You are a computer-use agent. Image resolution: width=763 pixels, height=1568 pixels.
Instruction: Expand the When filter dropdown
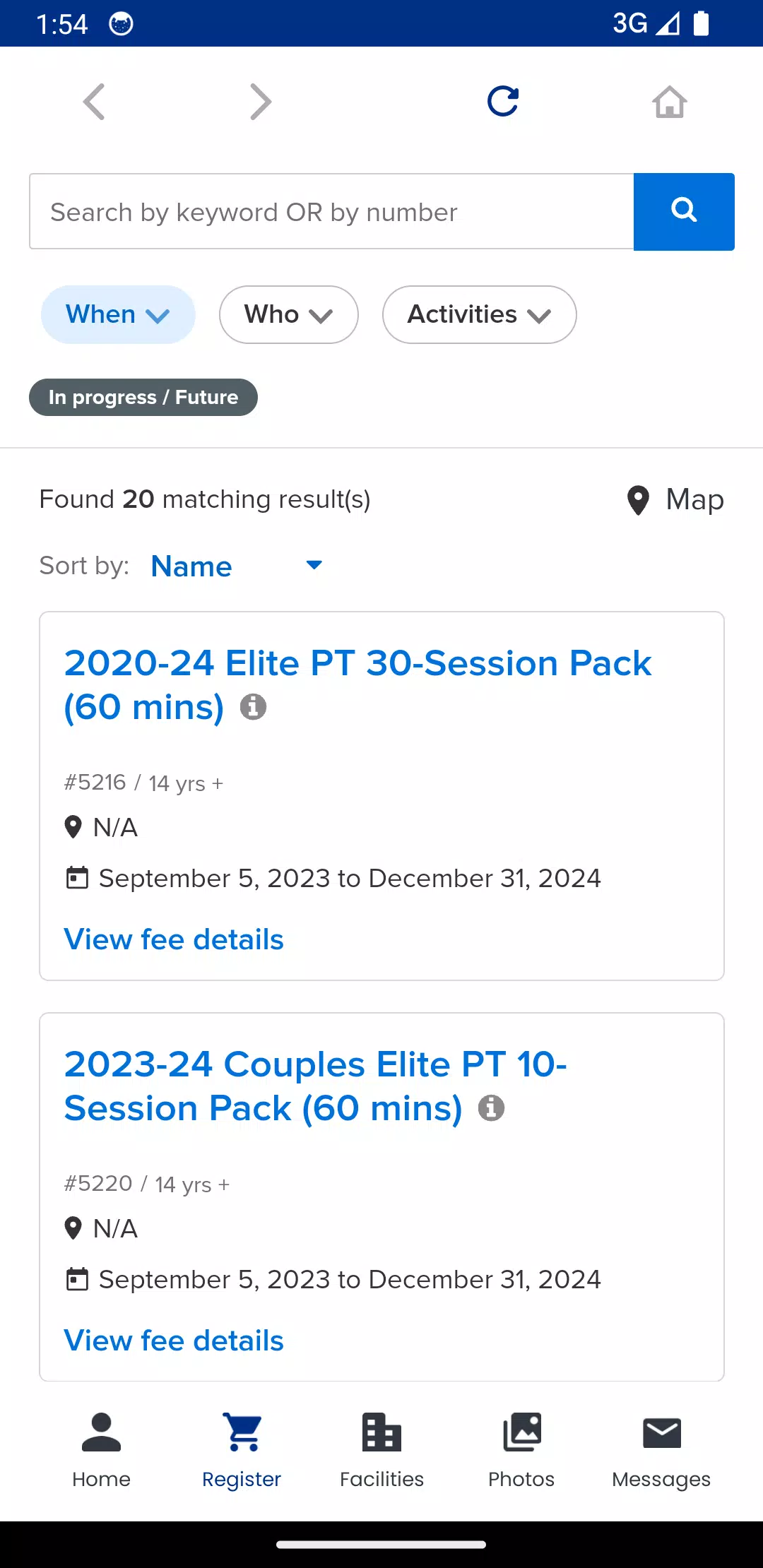(x=118, y=314)
